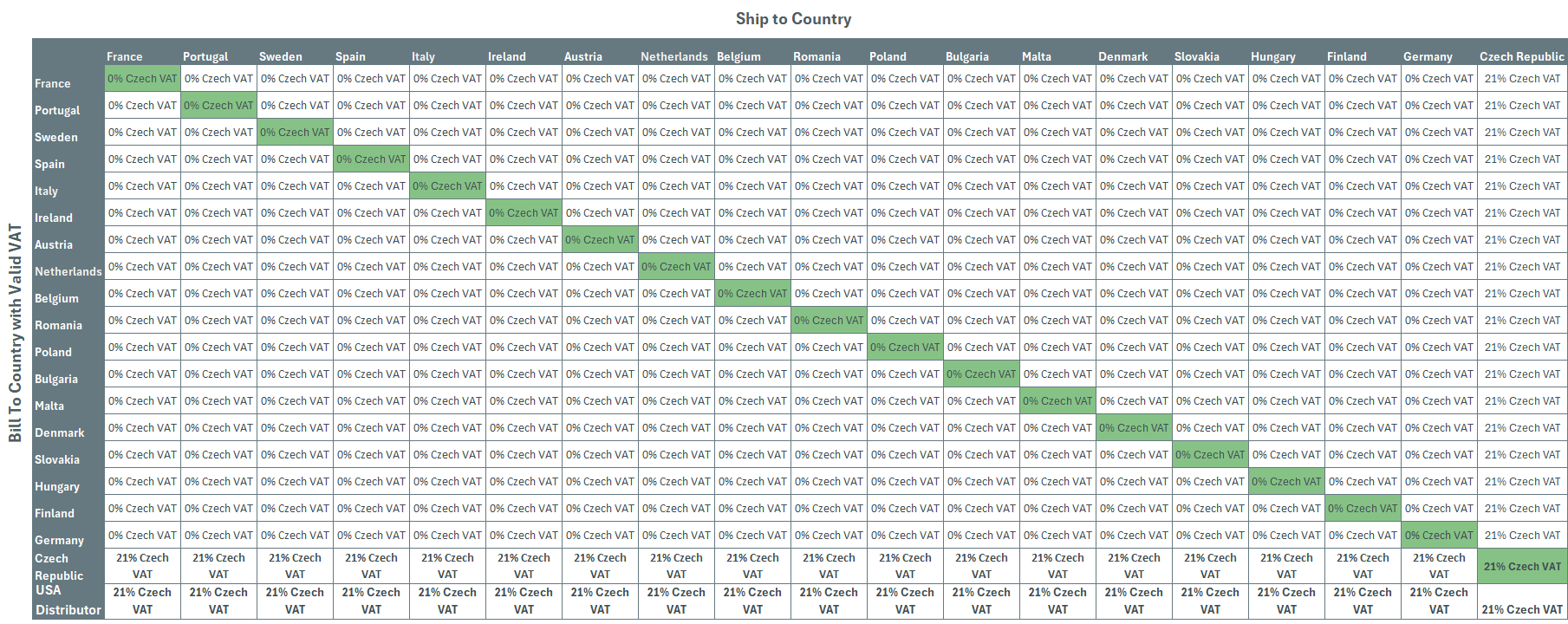Click USA Distributor row France column cell
Image resolution: width=1568 pixels, height=624 pixels.
click(x=143, y=601)
